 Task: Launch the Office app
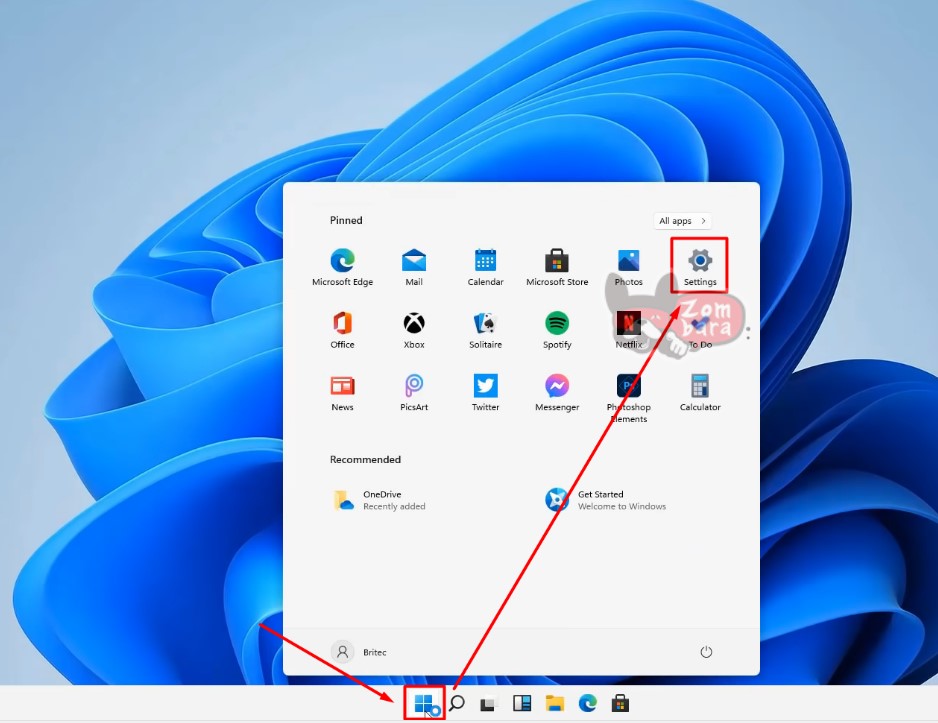342,330
